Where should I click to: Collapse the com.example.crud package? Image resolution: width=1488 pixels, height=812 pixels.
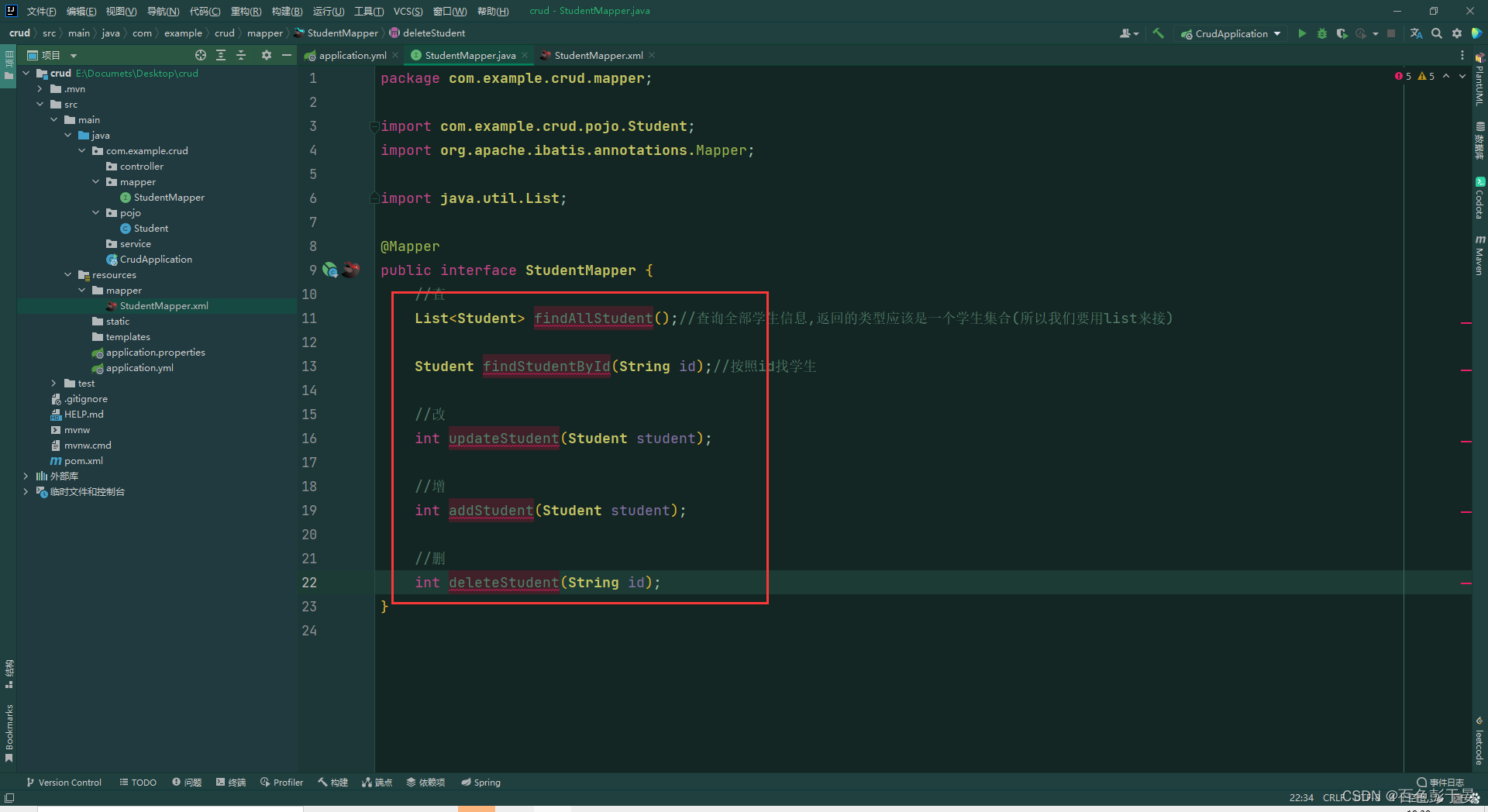(82, 150)
